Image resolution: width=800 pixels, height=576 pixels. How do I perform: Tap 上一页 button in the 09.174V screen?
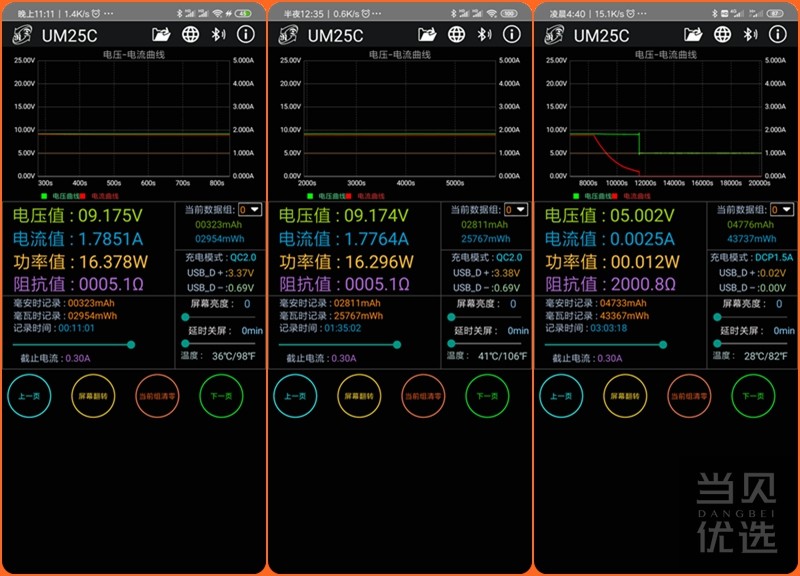[x=295, y=396]
